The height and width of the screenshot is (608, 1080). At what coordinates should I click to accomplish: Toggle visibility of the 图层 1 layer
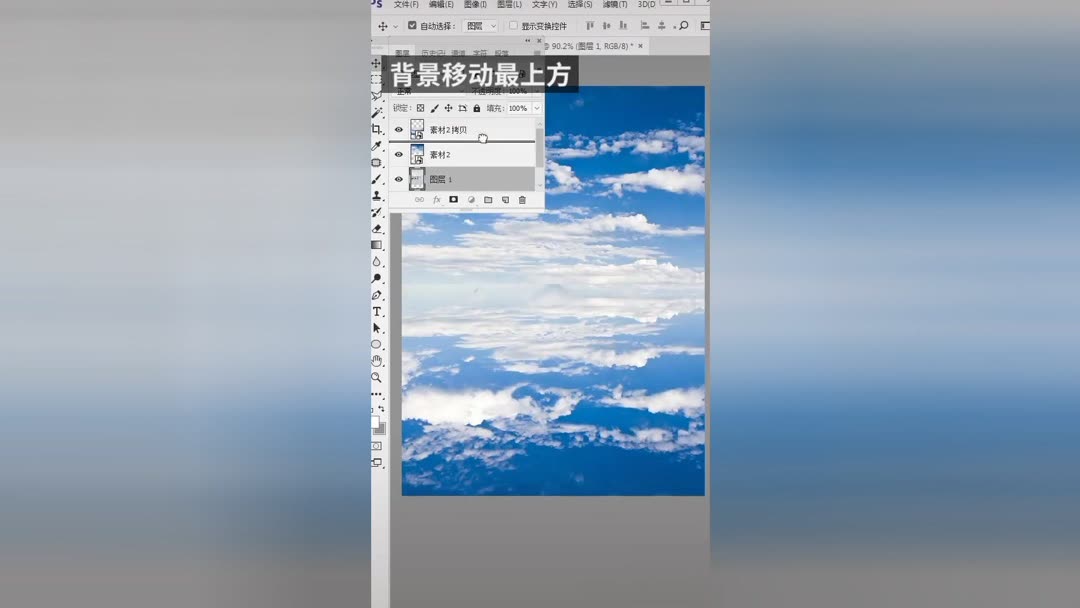(398, 178)
